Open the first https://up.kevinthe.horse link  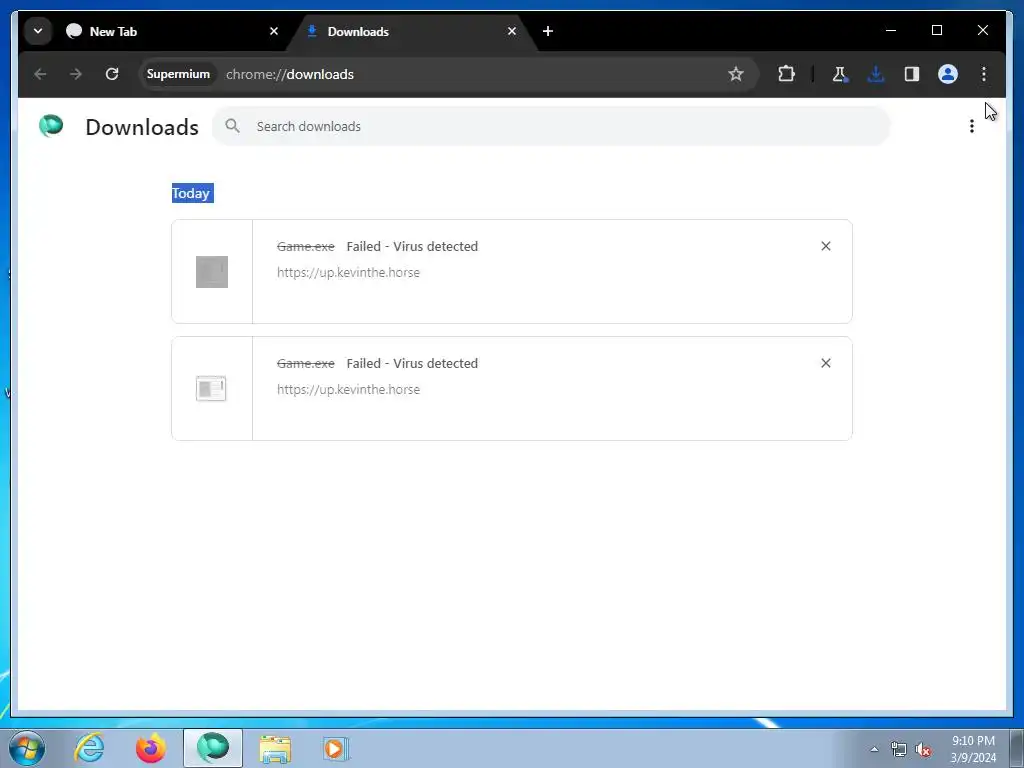pyautogui.click(x=348, y=273)
